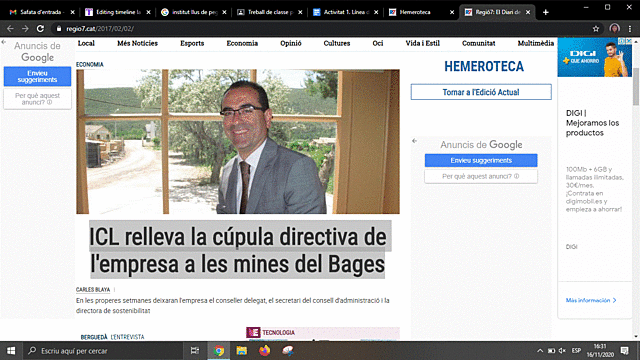Close the DIGI ad with the X icon
640x360 pixels.
click(x=629, y=41)
